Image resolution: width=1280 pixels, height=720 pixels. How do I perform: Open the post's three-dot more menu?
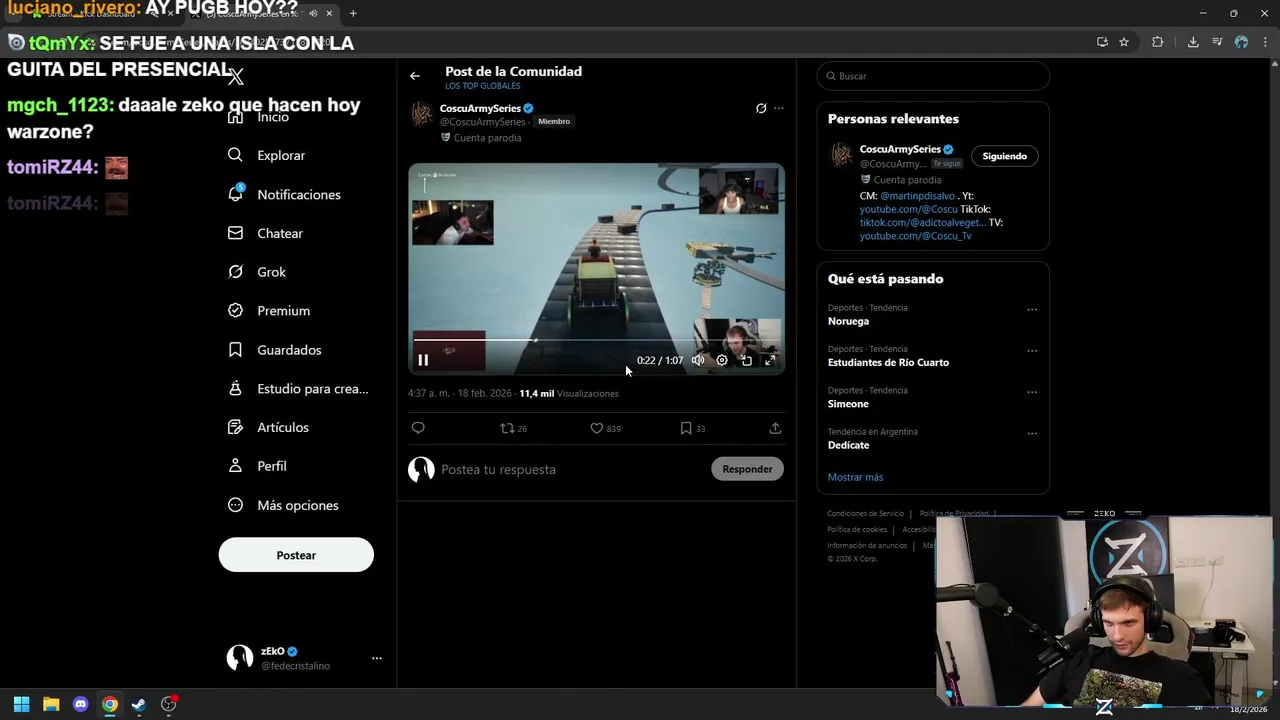(779, 108)
